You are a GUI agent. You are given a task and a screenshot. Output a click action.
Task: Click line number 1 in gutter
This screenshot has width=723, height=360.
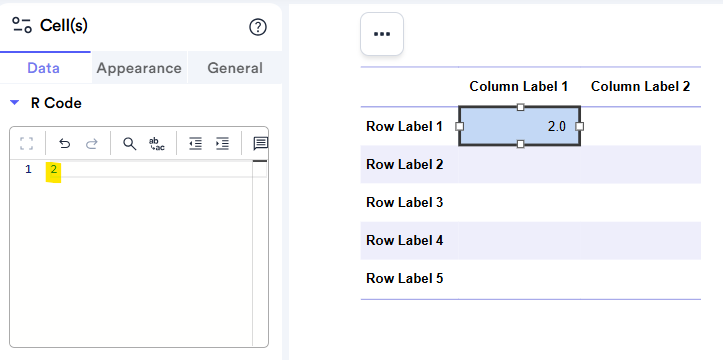29,170
